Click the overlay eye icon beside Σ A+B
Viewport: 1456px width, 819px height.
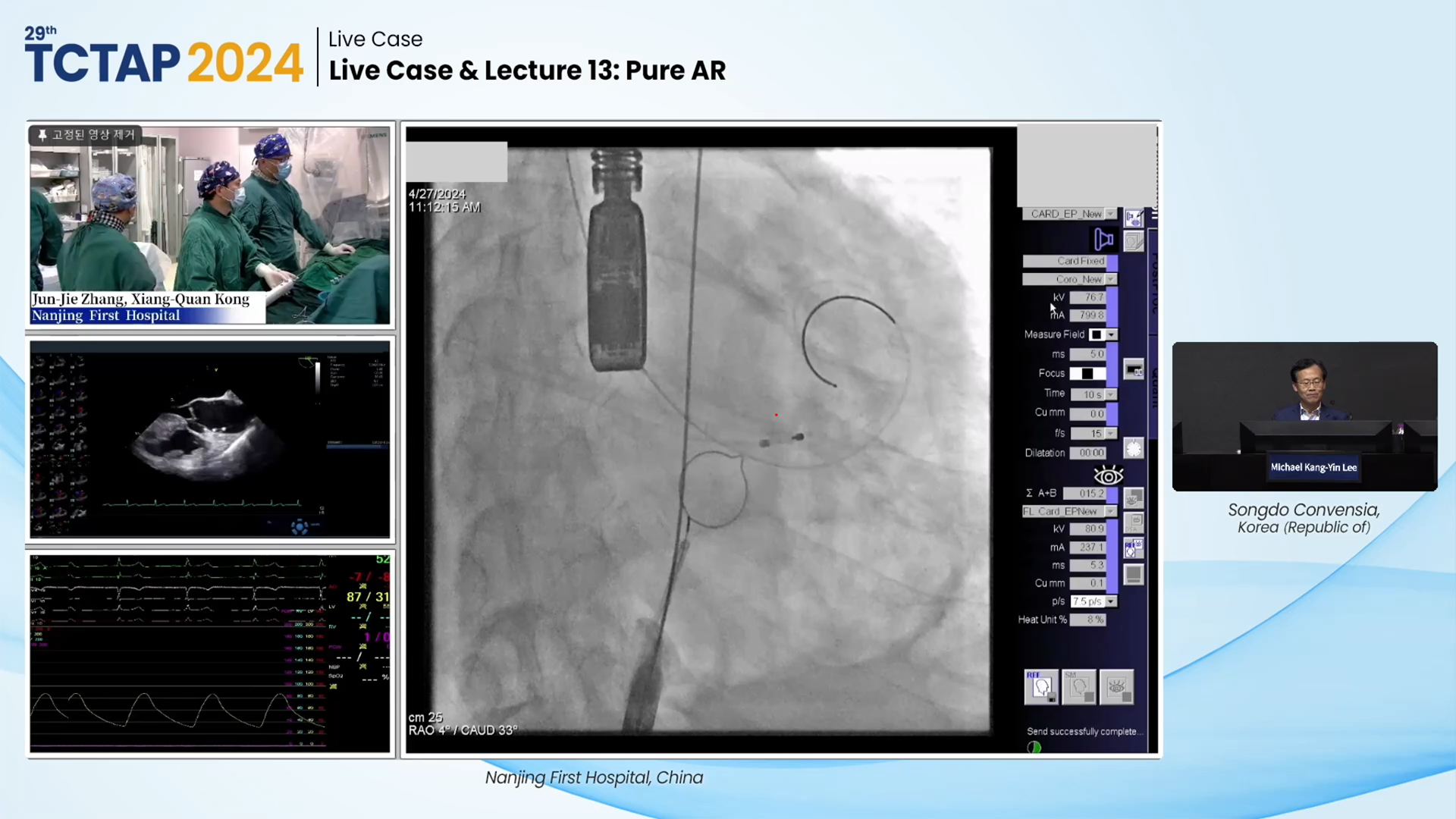[1133, 498]
